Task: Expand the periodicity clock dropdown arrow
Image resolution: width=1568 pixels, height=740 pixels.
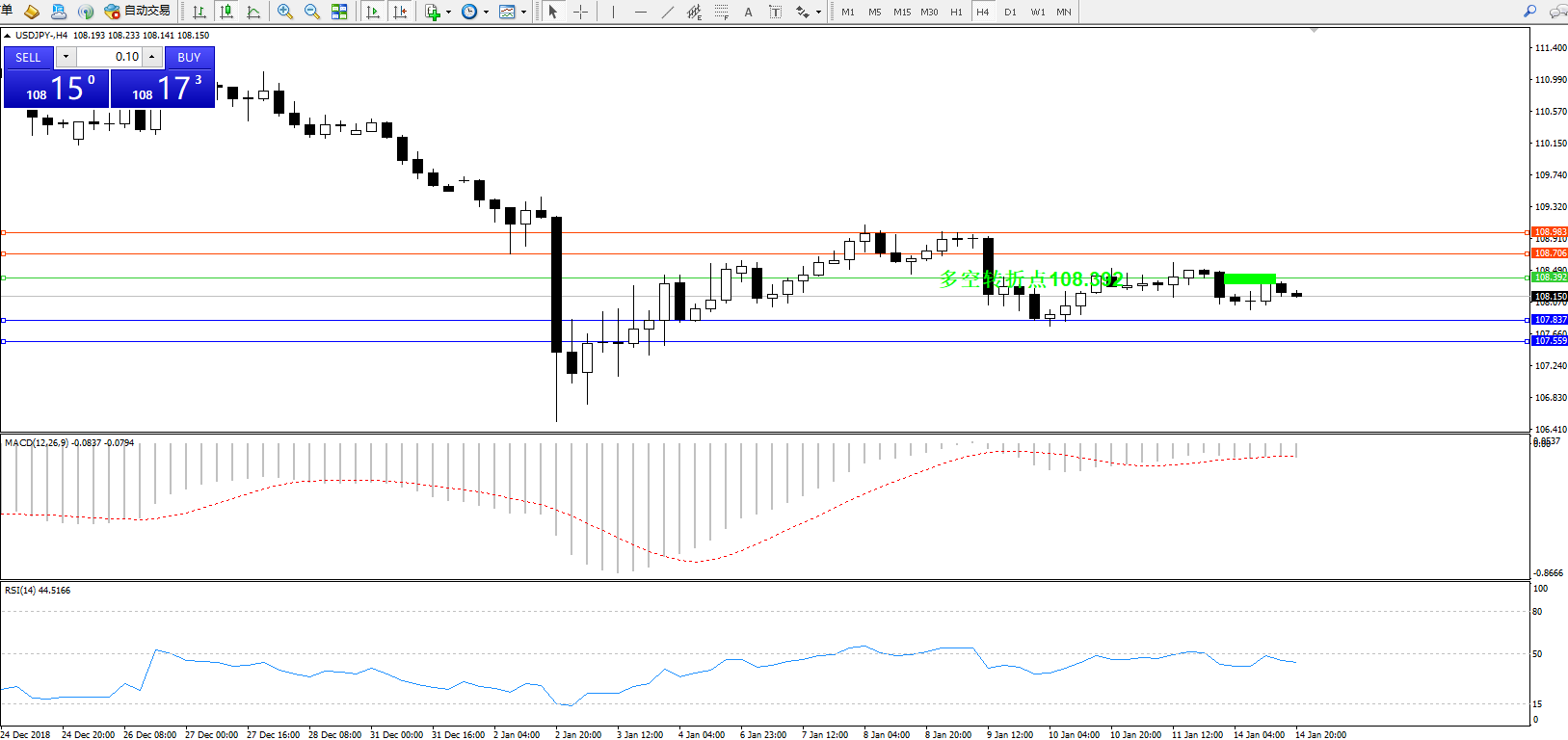Action: (486, 13)
